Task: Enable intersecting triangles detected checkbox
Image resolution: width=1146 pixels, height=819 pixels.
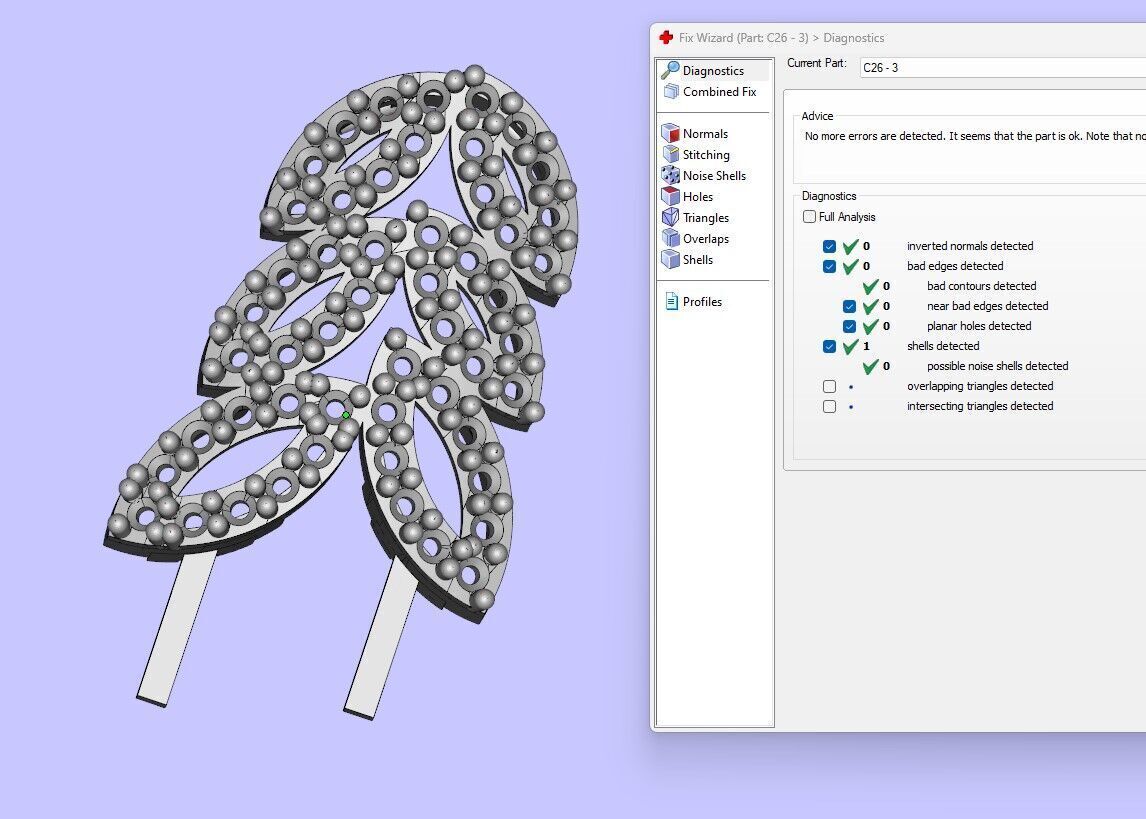Action: pos(829,406)
